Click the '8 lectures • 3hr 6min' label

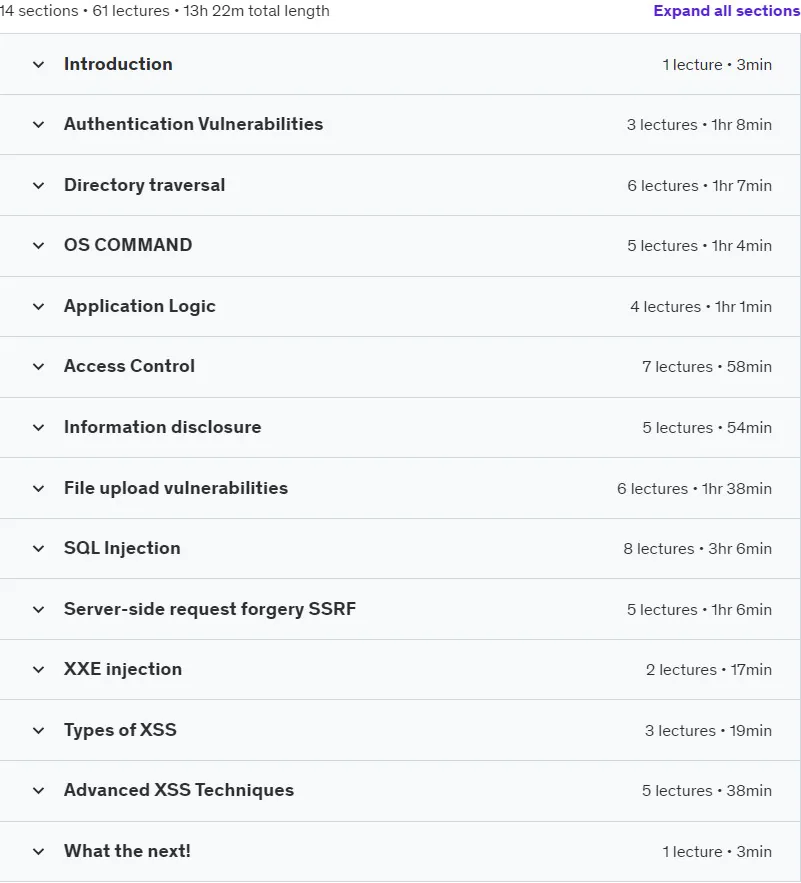click(x=697, y=548)
